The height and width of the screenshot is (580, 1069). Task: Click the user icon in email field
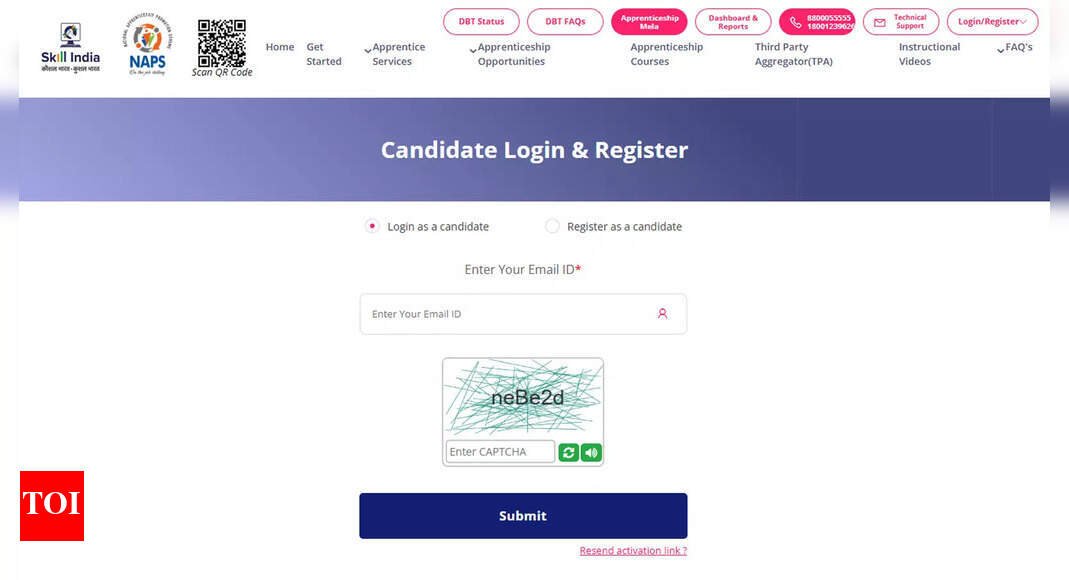(x=662, y=314)
